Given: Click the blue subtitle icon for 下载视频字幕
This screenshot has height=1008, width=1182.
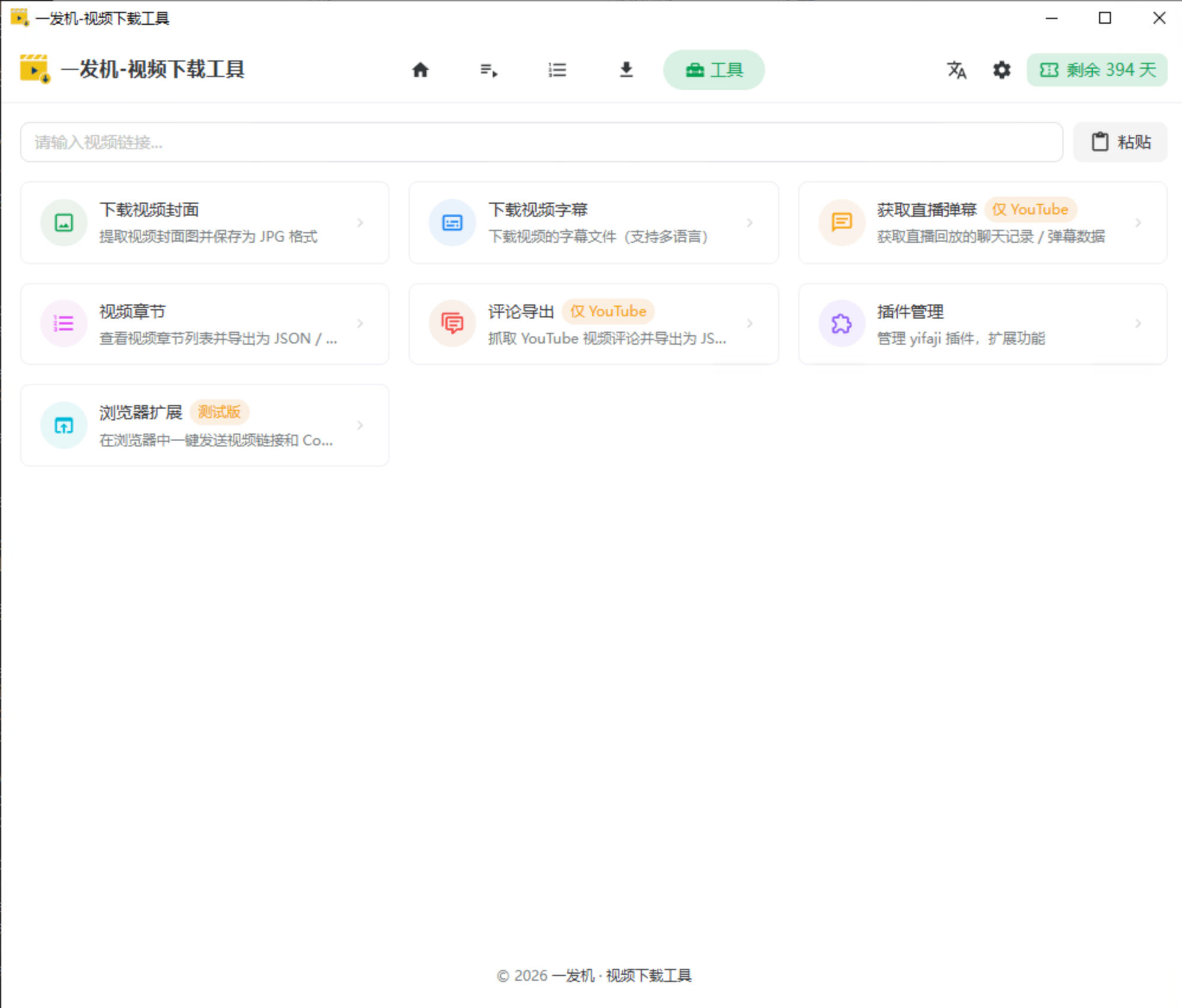Looking at the screenshot, I should [x=452, y=223].
